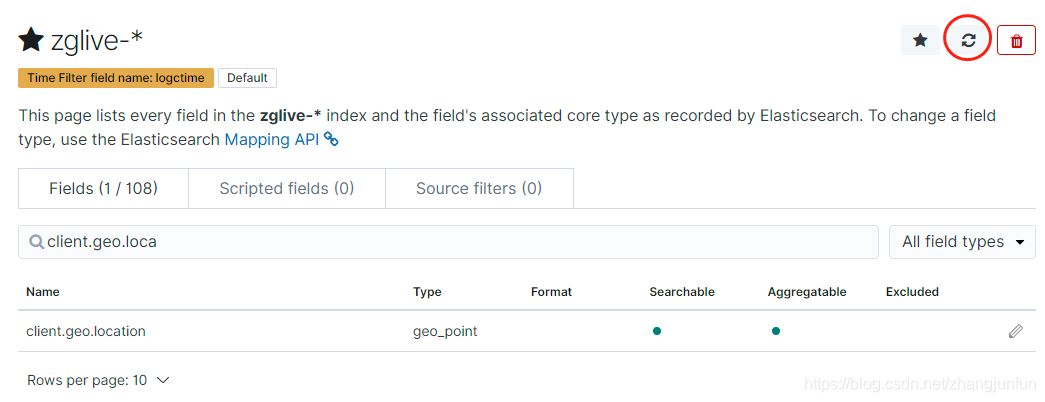The width and height of the screenshot is (1045, 402).
Task: Click the star set-as-default button
Action: (x=920, y=40)
